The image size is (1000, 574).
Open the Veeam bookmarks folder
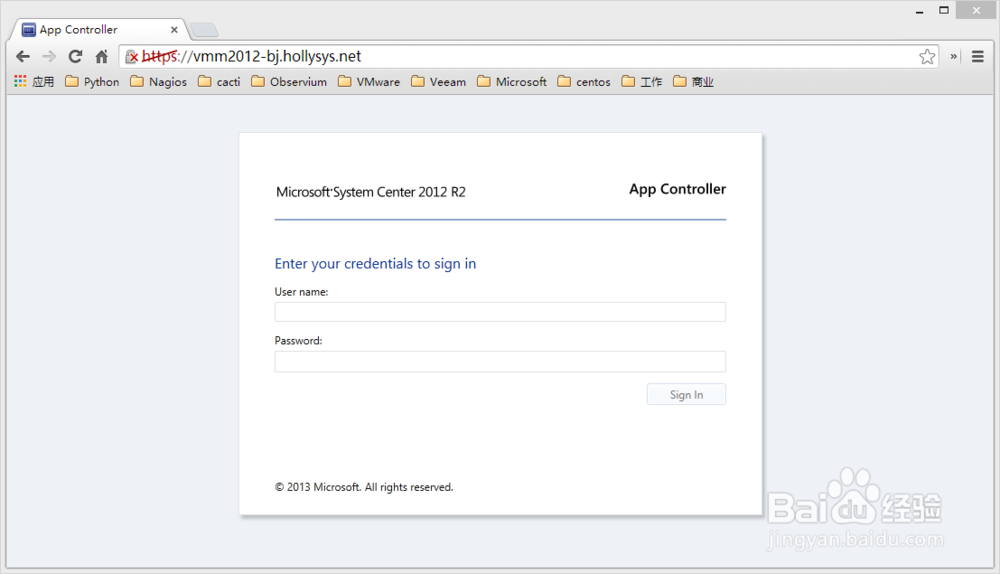(x=439, y=82)
